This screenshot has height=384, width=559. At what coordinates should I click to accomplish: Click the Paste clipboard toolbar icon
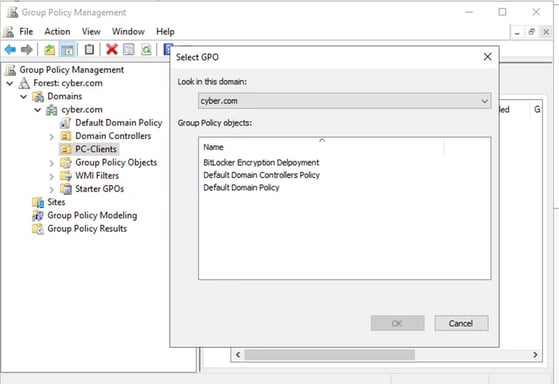point(89,49)
